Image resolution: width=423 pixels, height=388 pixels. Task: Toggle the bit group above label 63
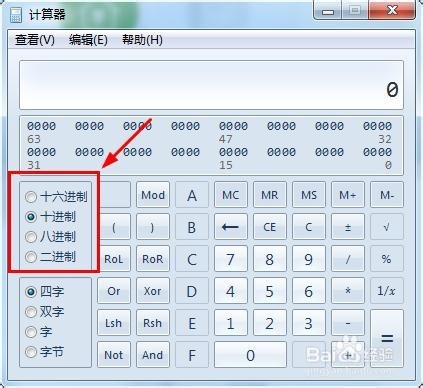click(x=41, y=126)
